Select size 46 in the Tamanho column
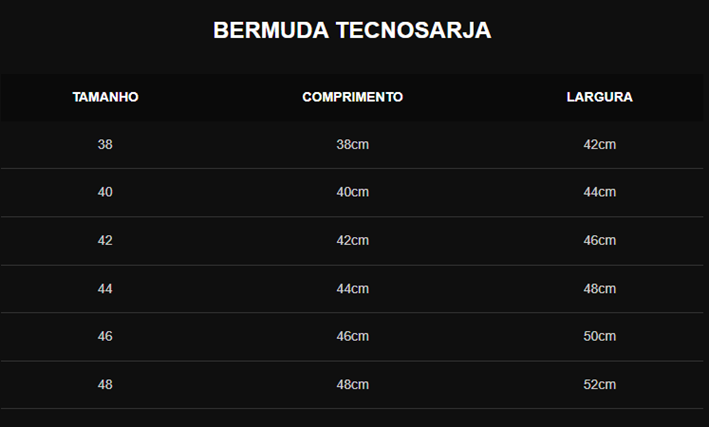The width and height of the screenshot is (709, 427). coord(105,336)
